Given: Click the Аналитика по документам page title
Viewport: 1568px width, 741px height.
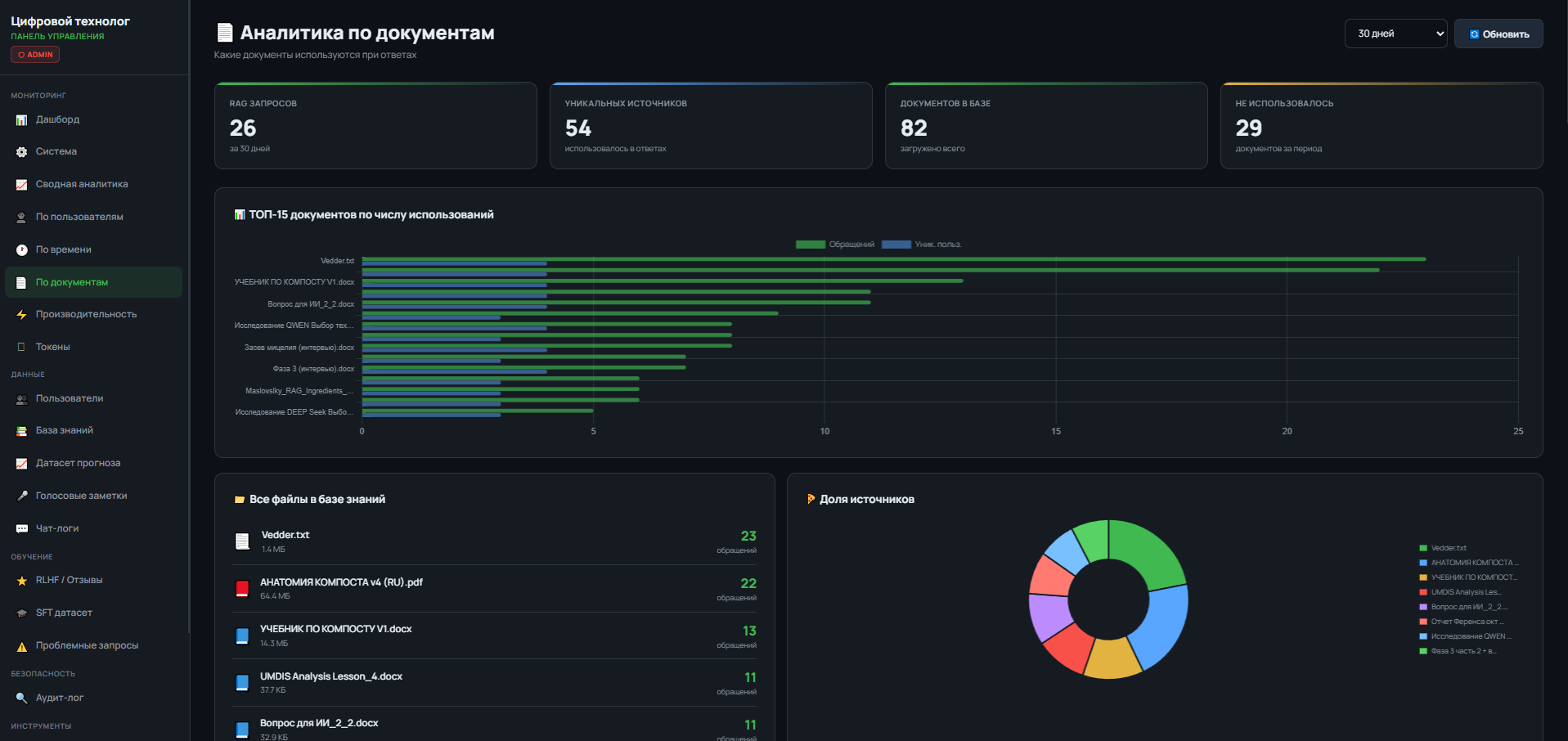Looking at the screenshot, I should (367, 33).
